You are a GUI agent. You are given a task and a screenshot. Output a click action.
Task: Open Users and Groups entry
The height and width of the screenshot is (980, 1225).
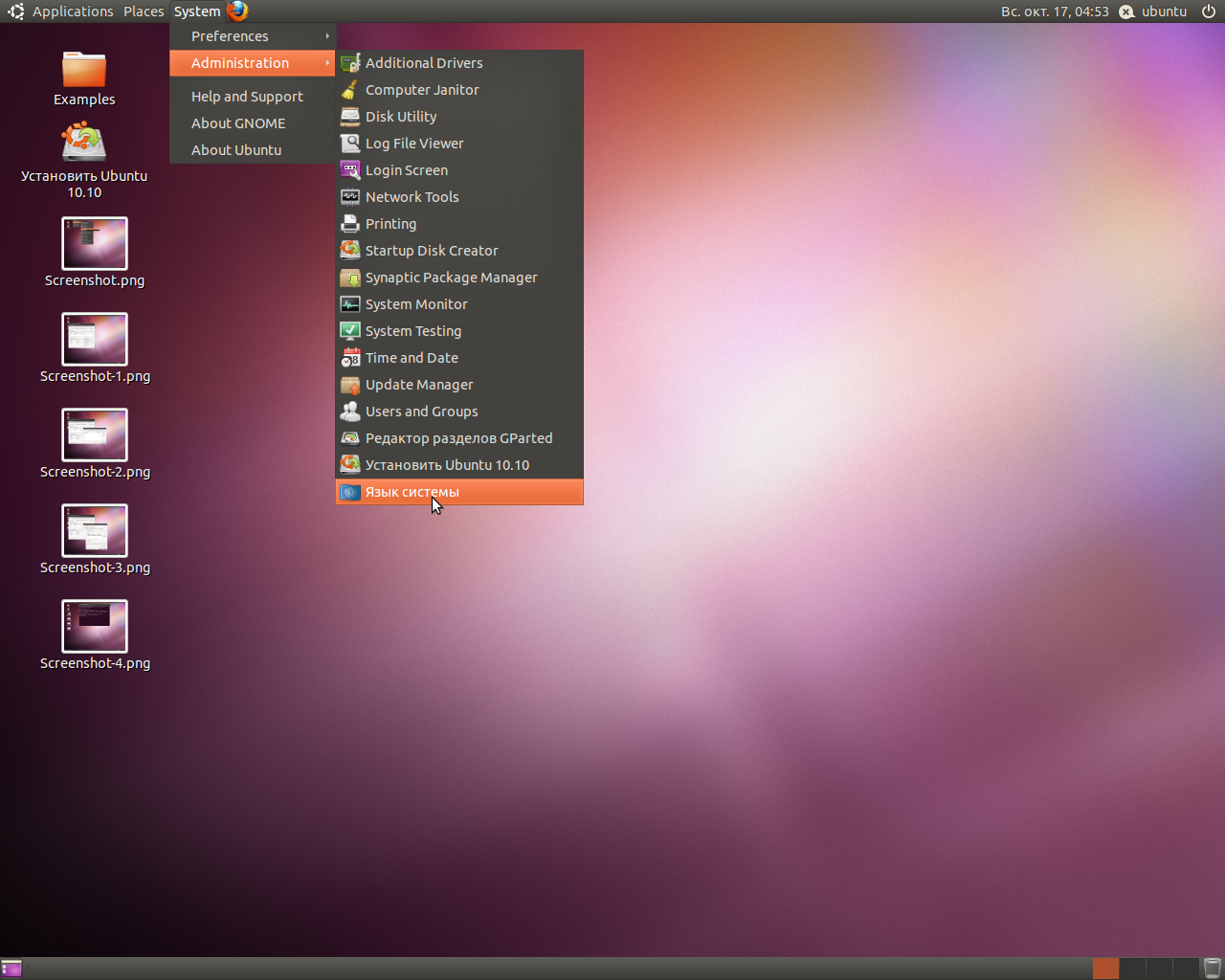(x=459, y=412)
